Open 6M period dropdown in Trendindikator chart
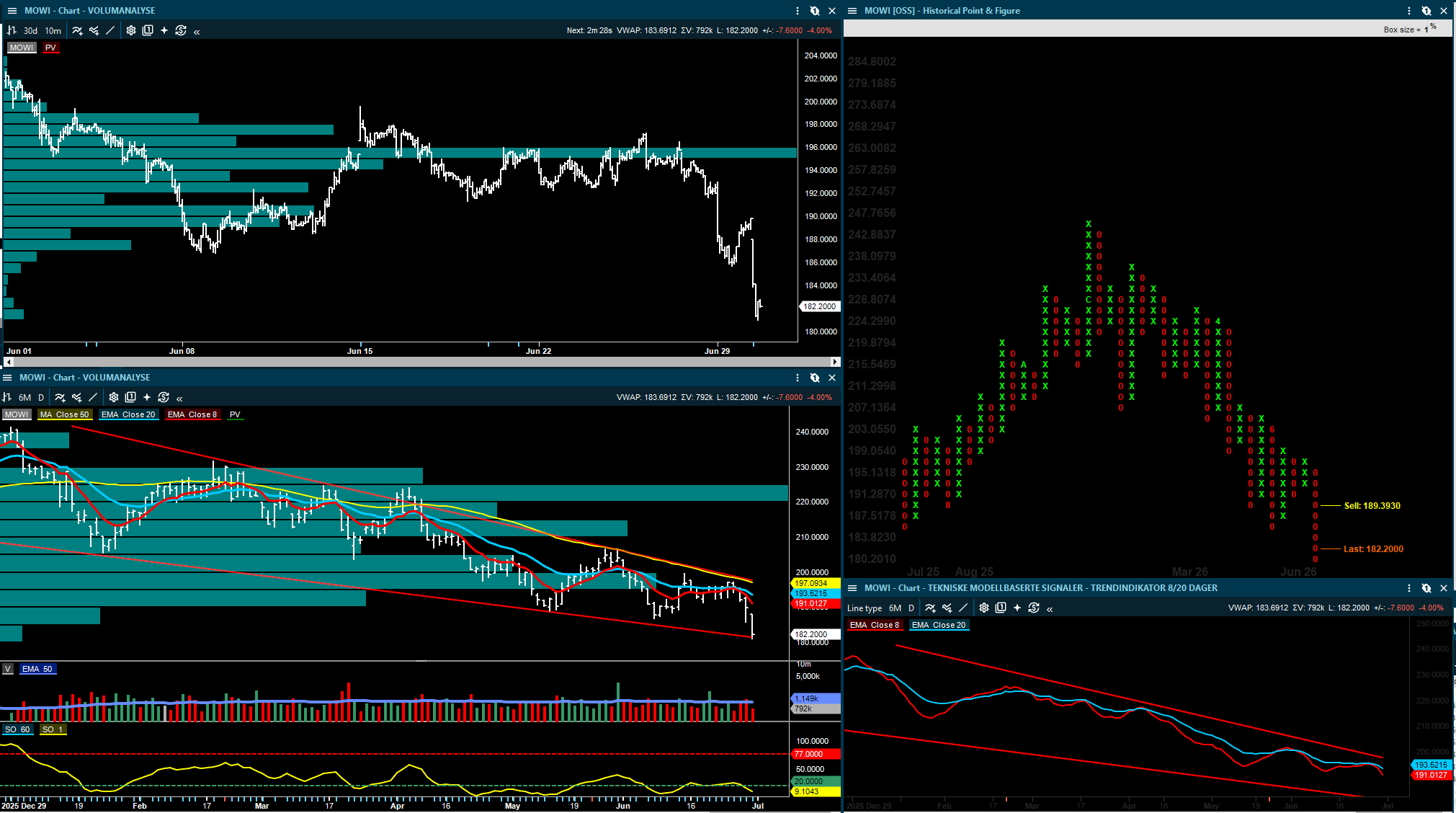The image size is (1456, 813). click(895, 608)
